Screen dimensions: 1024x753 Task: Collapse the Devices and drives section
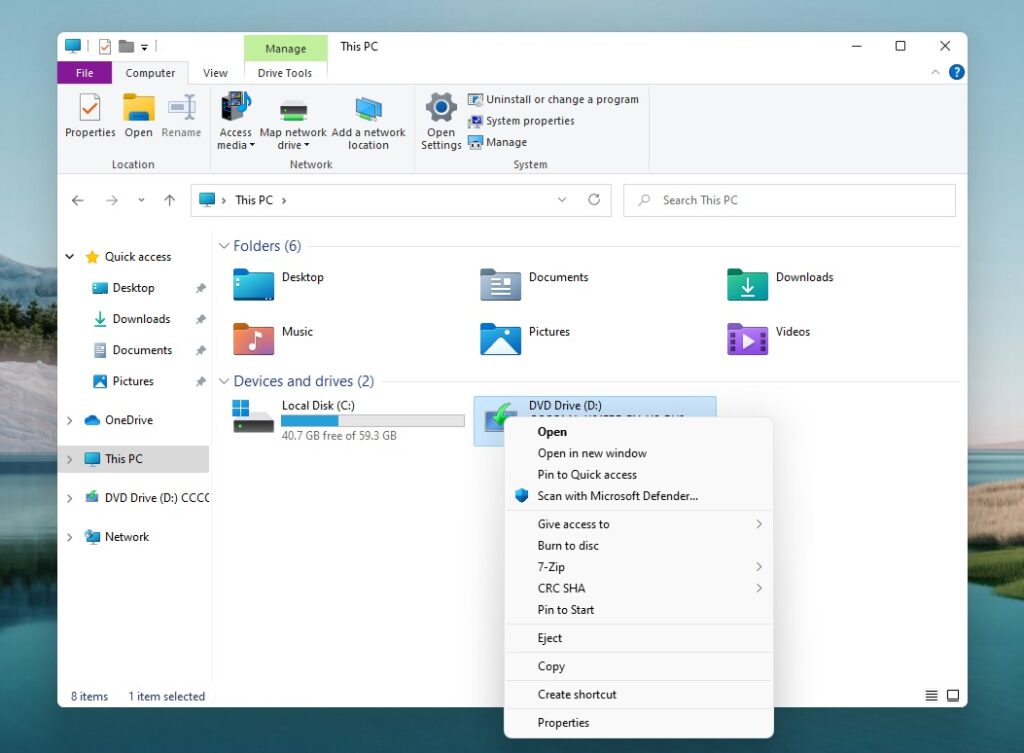[x=224, y=381]
